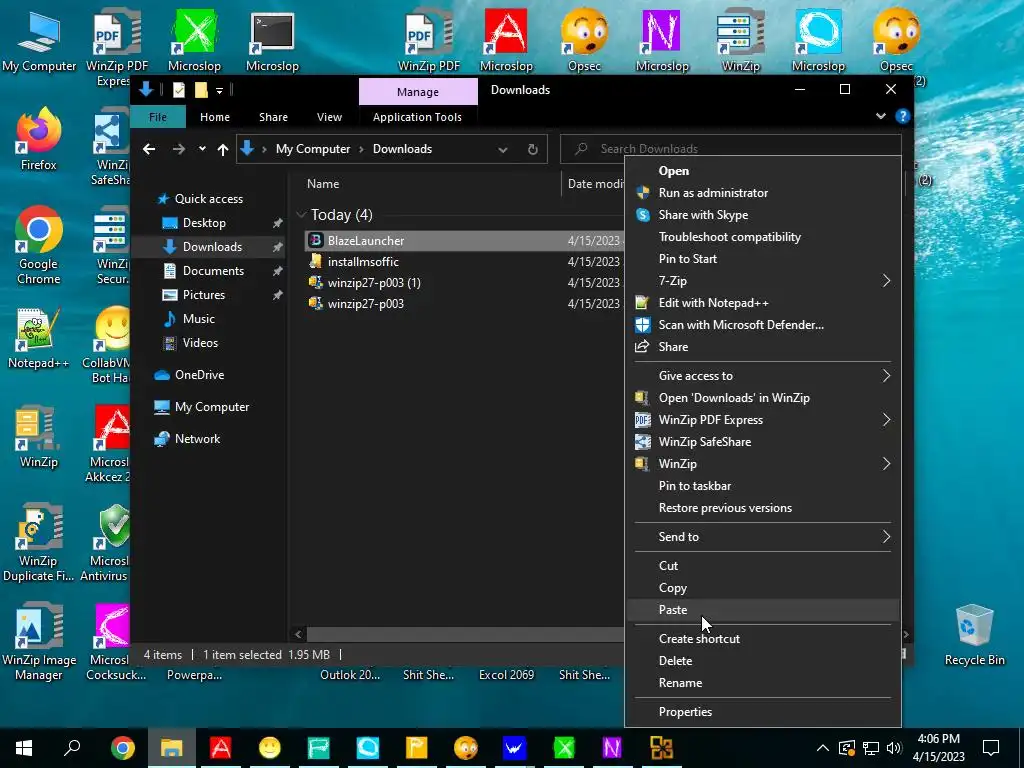Choose Rename in context menu
Viewport: 1024px width, 768px height.
point(762,683)
